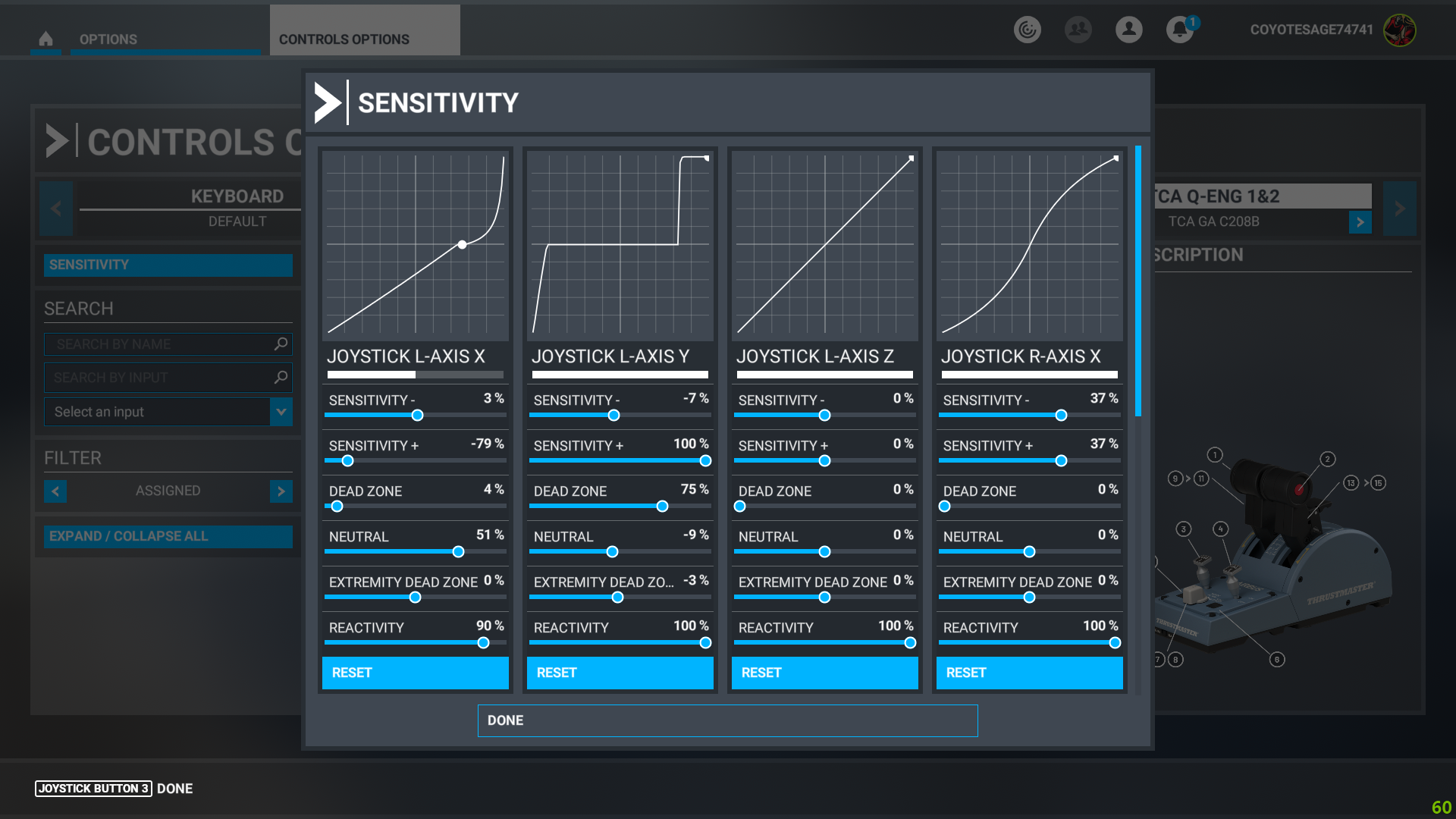Expand the Select an input dropdown

coord(281,412)
